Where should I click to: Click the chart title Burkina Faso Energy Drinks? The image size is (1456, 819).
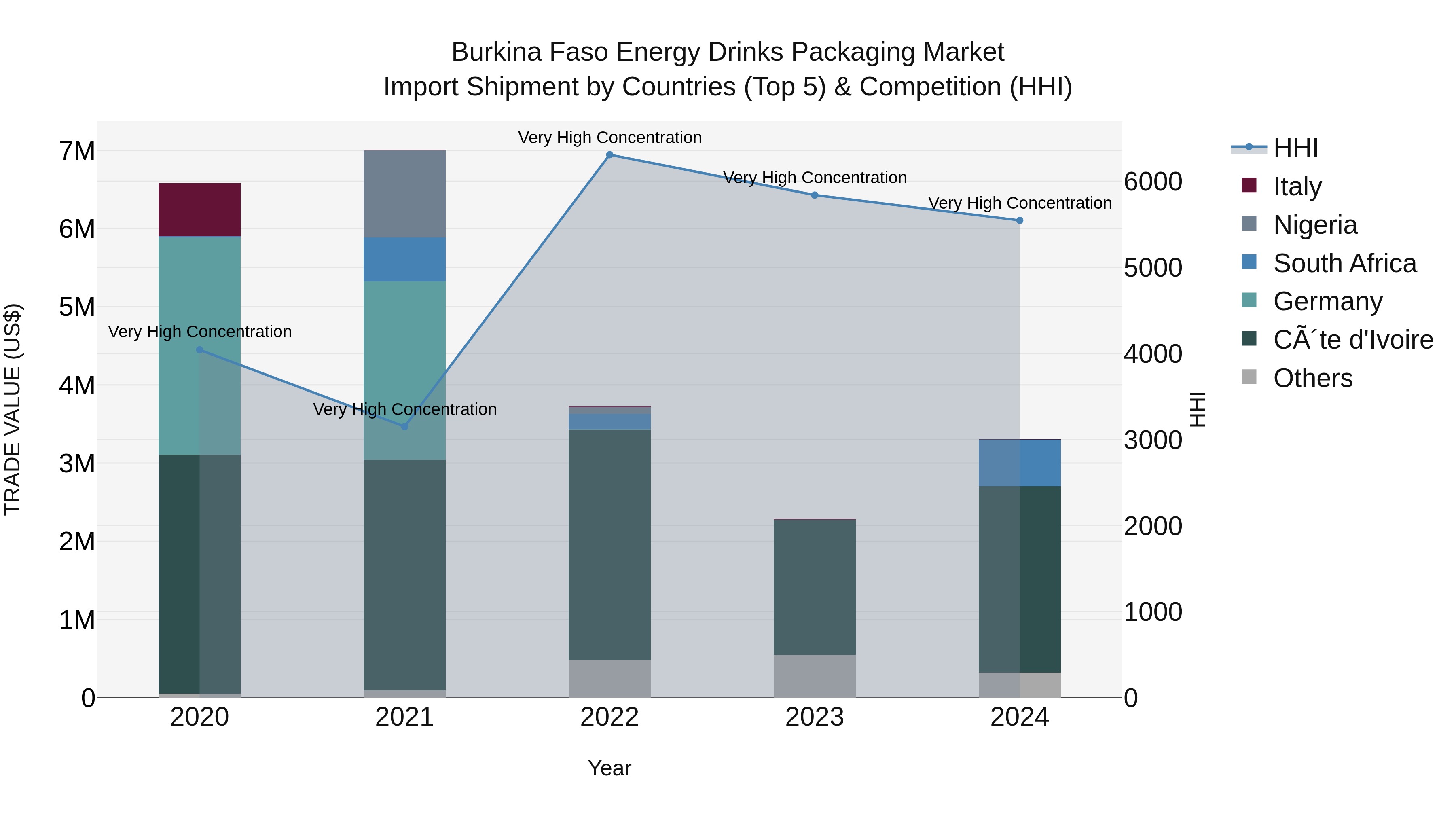pos(728,52)
